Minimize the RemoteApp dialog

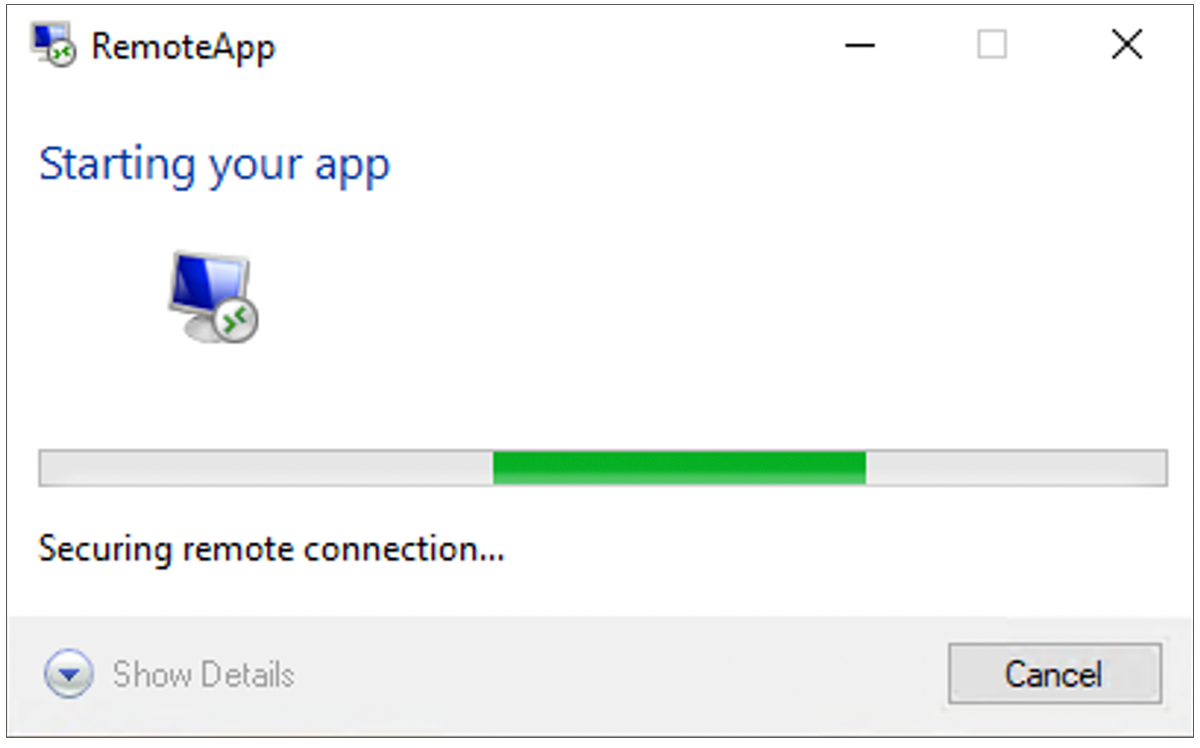[x=860, y=45]
